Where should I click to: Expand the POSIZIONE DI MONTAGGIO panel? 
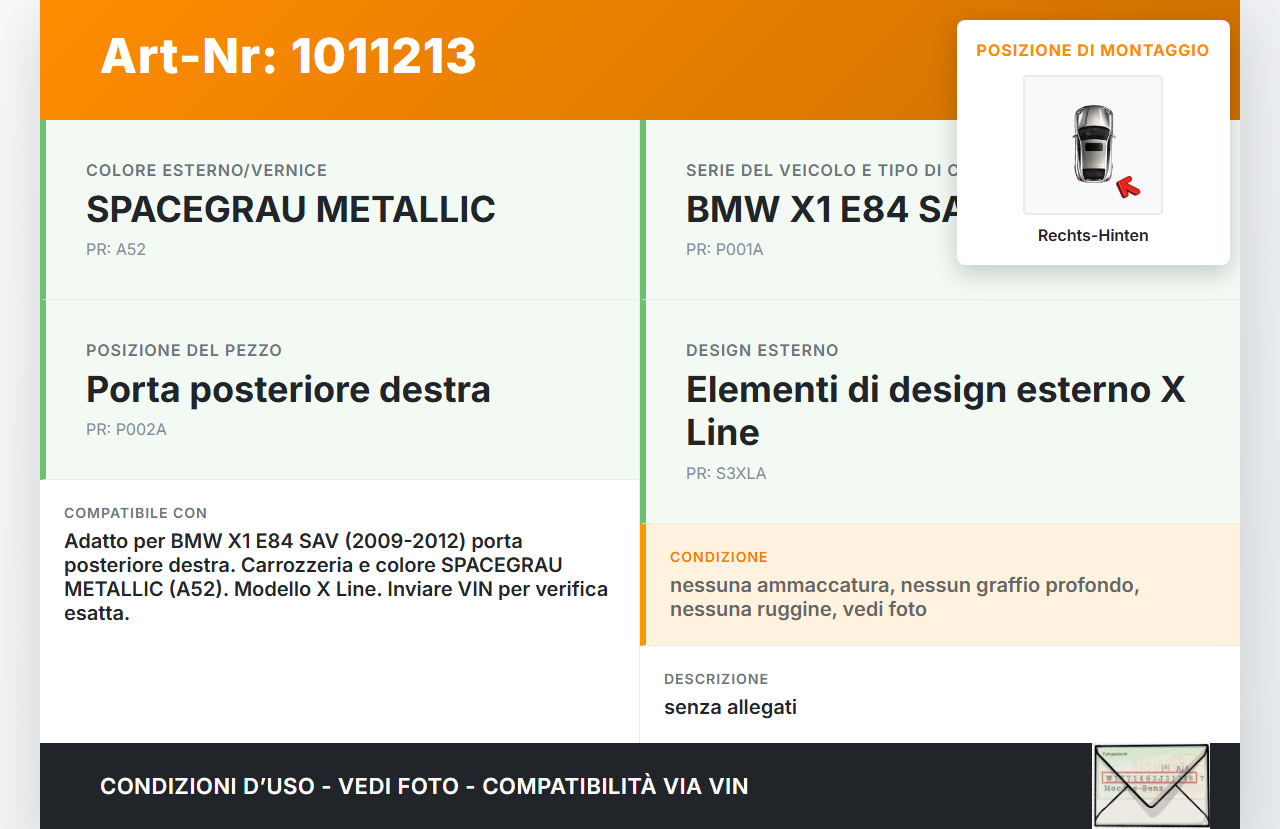pyautogui.click(x=1092, y=49)
